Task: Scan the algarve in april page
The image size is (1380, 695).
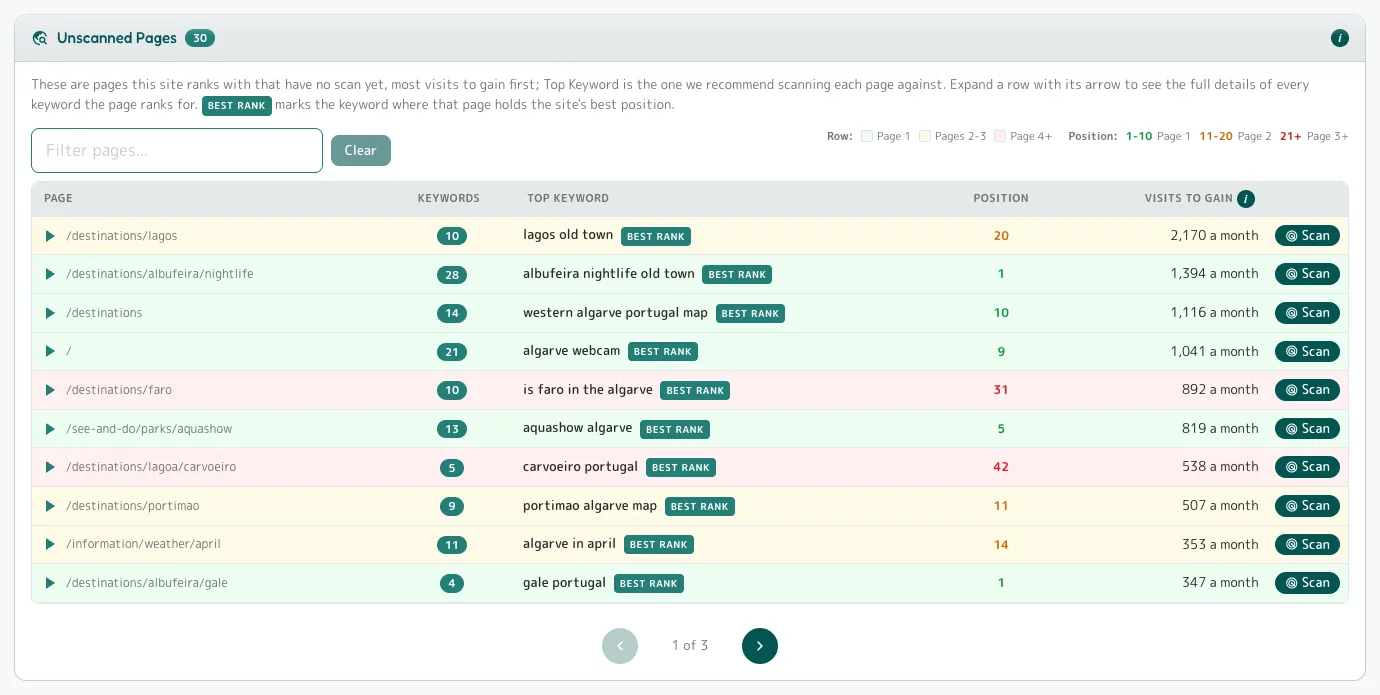Action: 1307,545
